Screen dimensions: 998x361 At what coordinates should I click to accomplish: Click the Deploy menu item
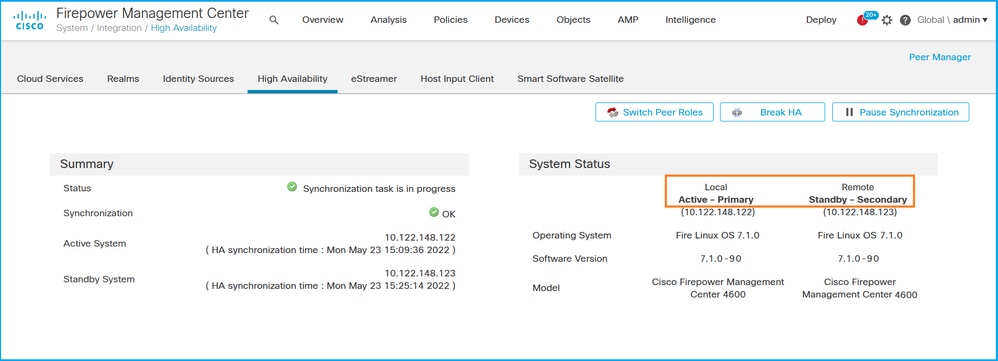(x=821, y=20)
